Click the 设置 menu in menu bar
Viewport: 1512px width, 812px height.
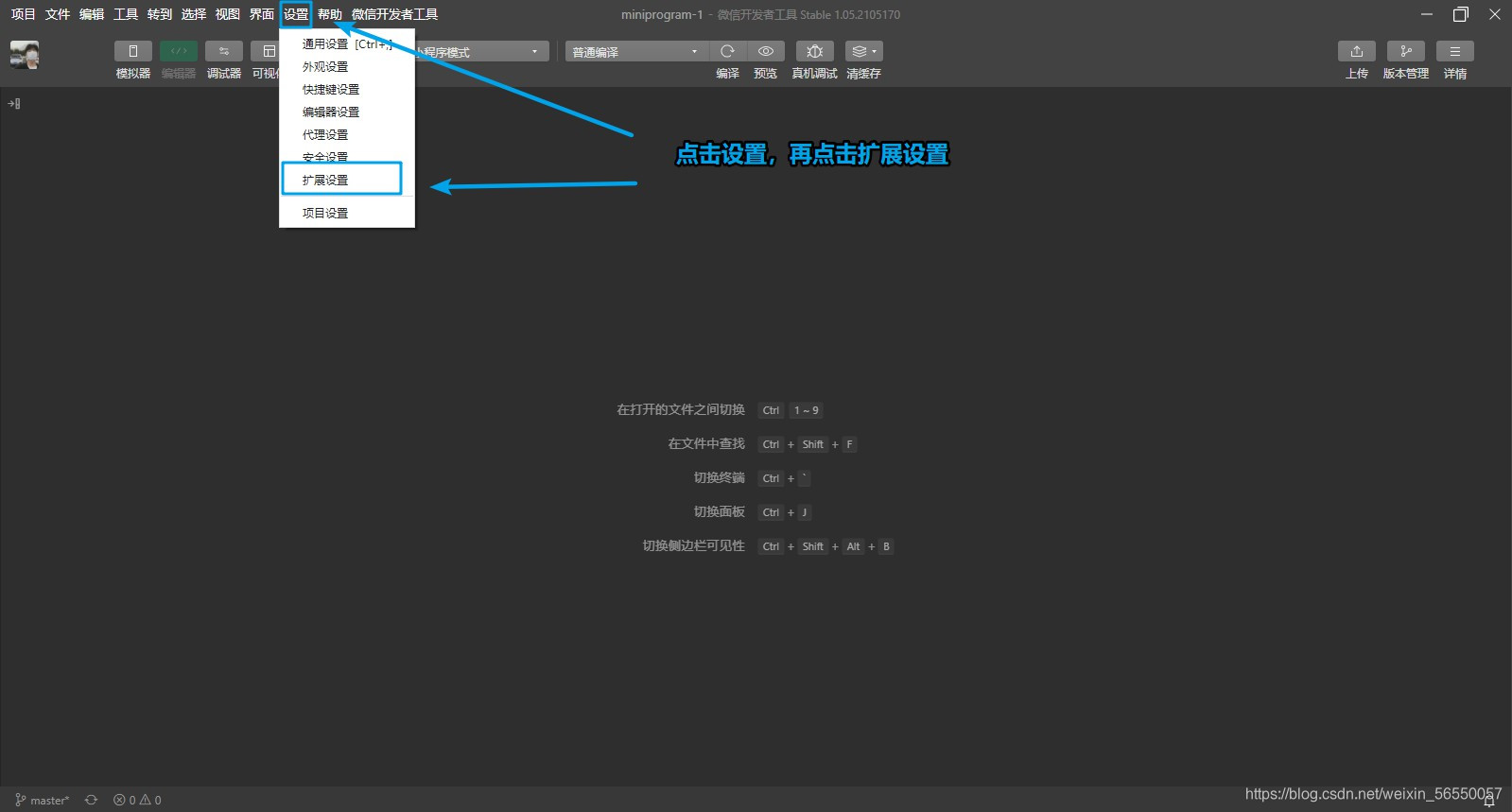pos(296,14)
